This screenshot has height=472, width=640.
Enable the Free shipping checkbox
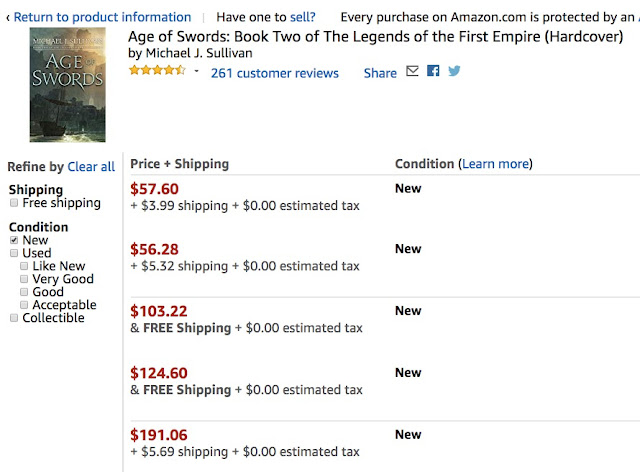(x=14, y=203)
